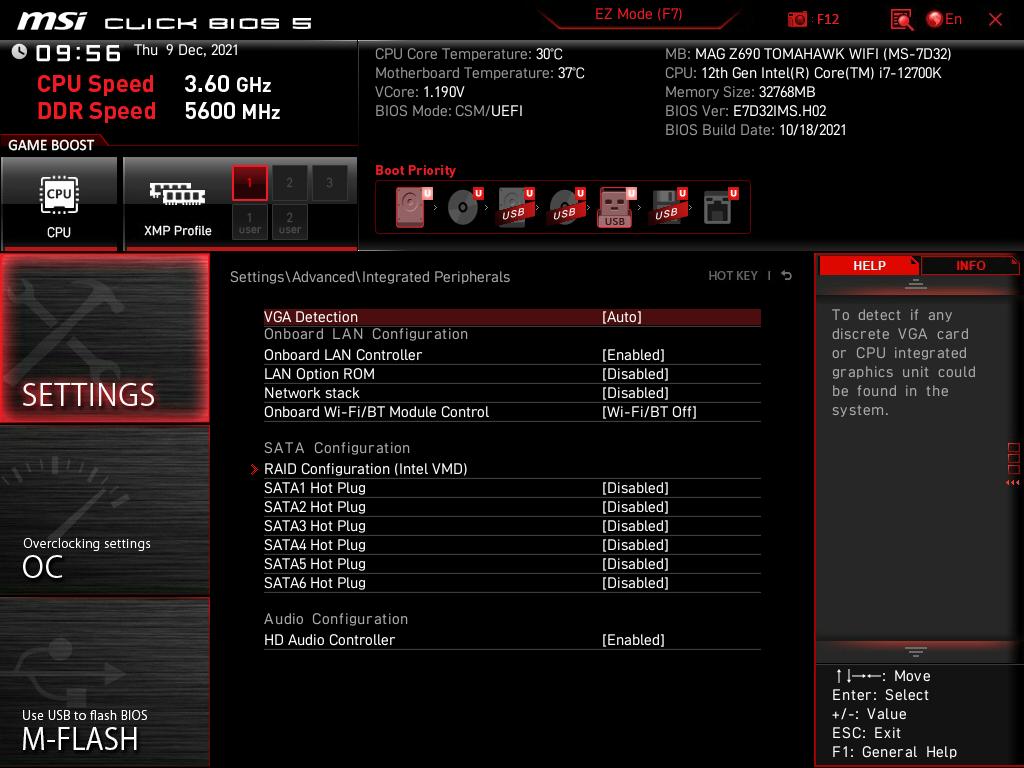Toggle the Game Boost CPU button
1024x768 pixels.
point(59,204)
